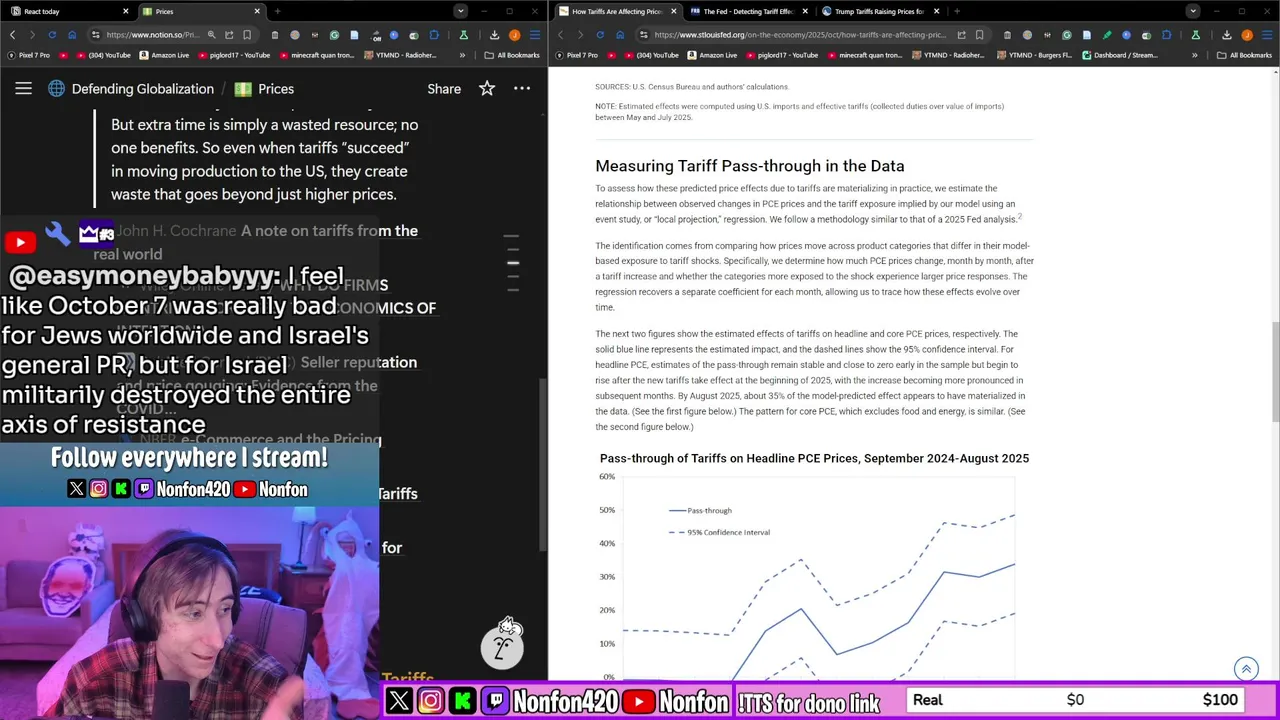Click the Defending Globalization globe icon
Viewport: 1280px width, 720px height.
tap(56, 89)
